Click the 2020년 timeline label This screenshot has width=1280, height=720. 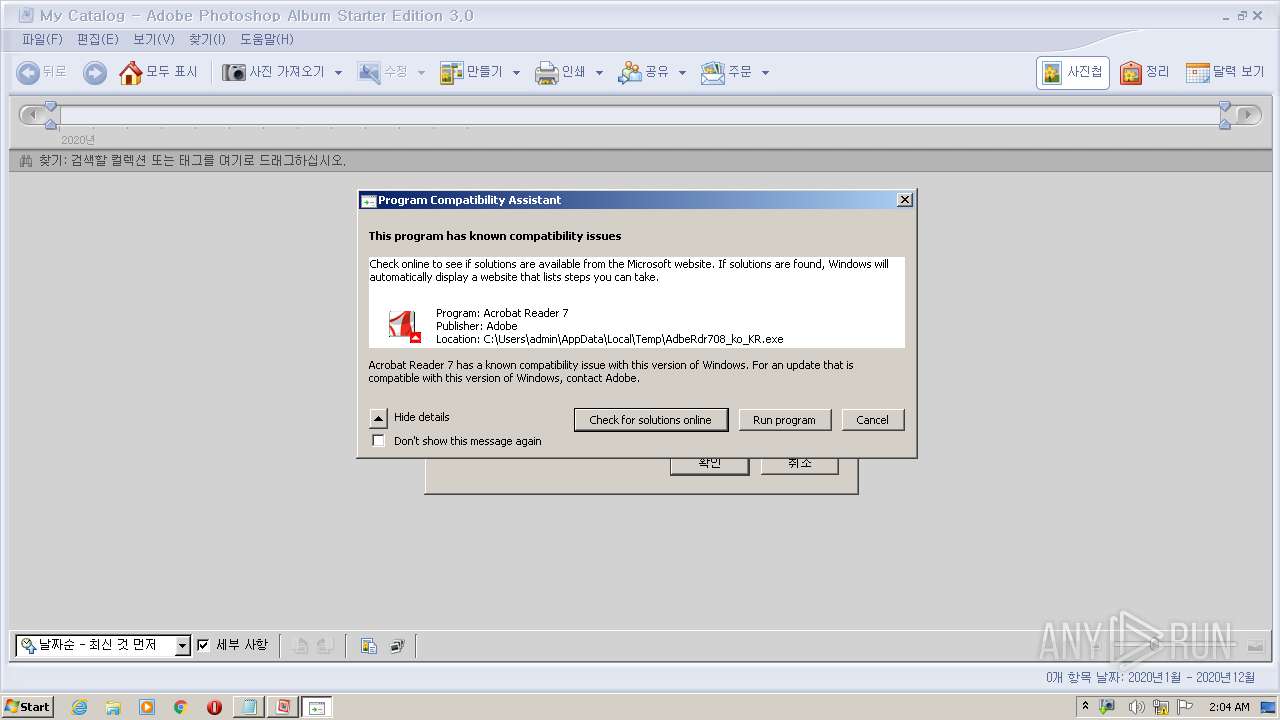[78, 140]
